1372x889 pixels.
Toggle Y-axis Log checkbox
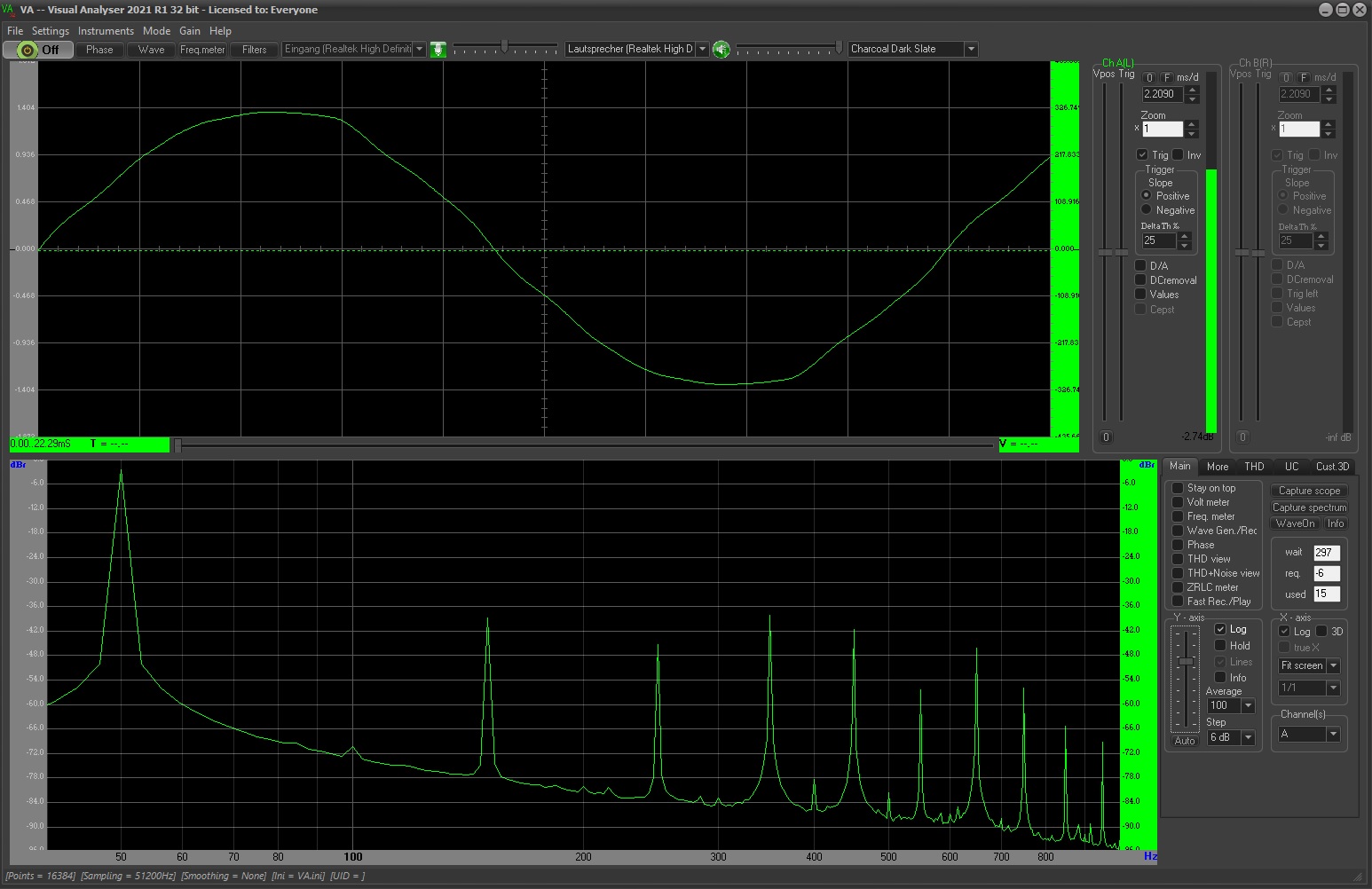click(1220, 629)
